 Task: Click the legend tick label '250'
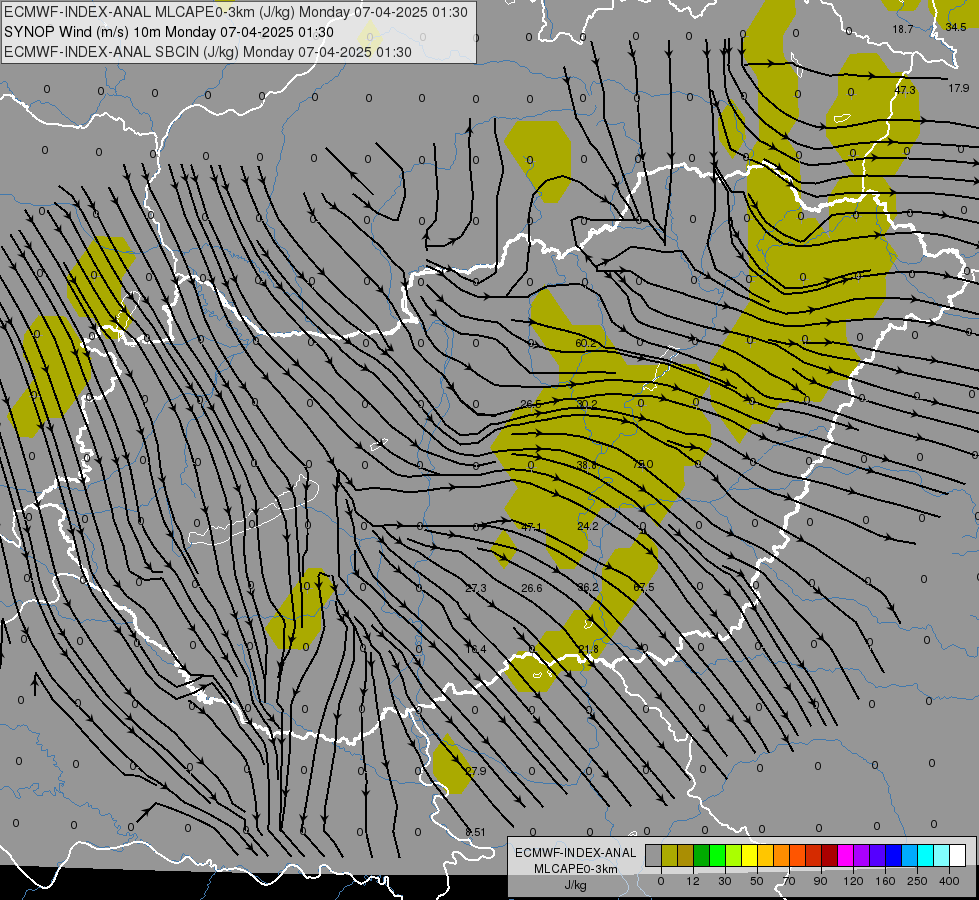pyautogui.click(x=917, y=881)
